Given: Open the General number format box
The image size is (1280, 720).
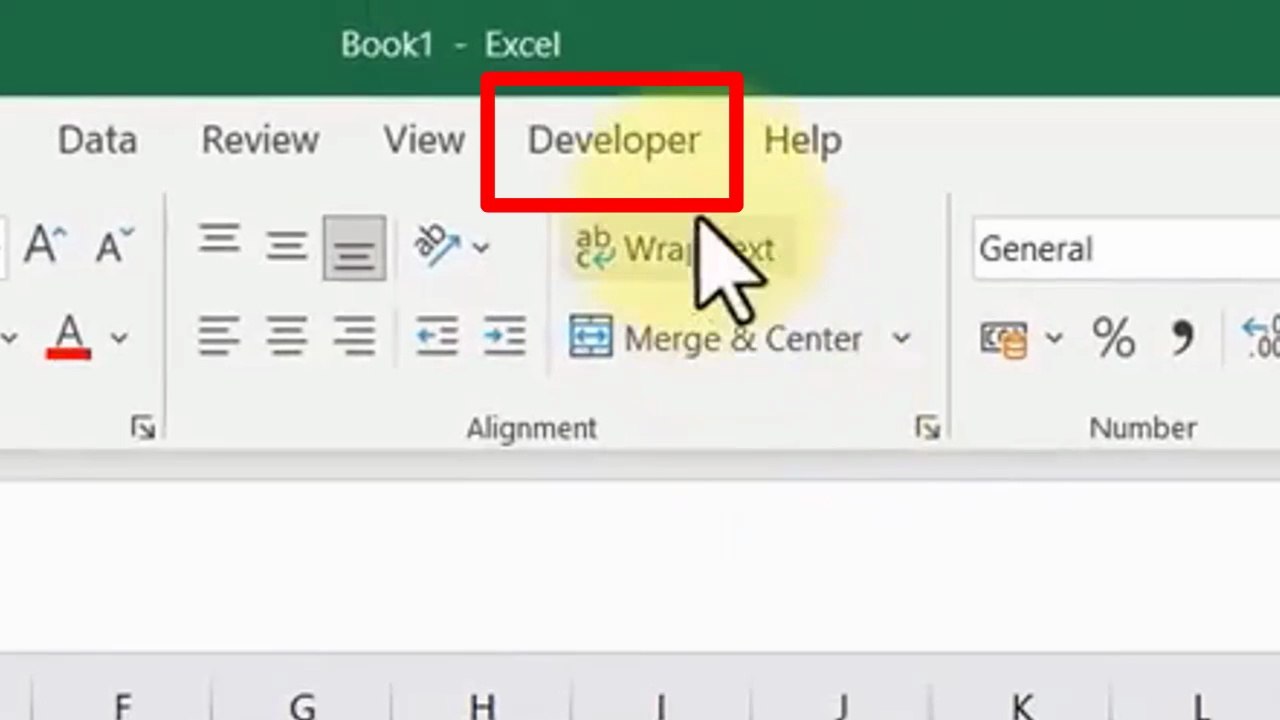Looking at the screenshot, I should tap(1126, 249).
